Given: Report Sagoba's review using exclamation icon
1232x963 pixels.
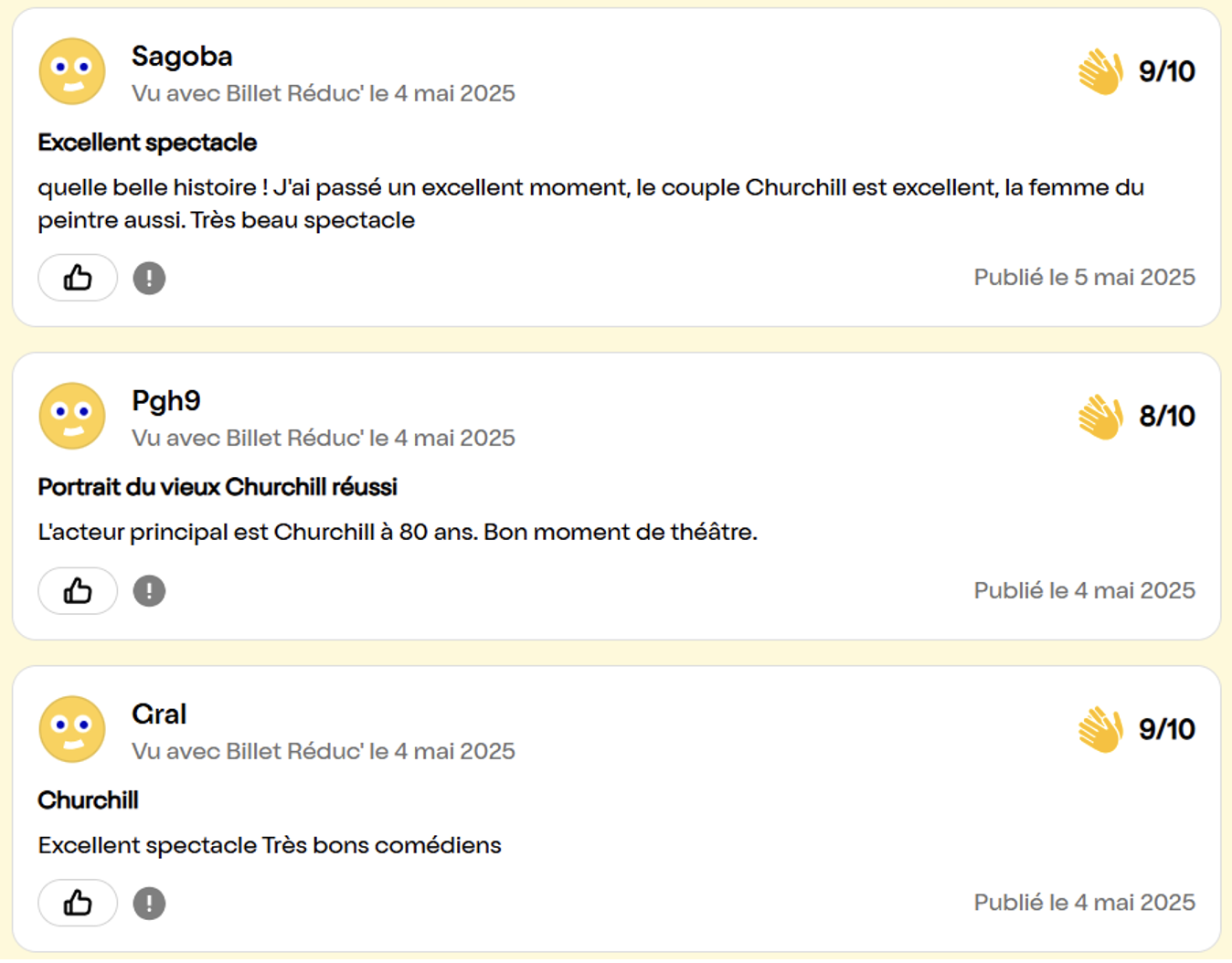Looking at the screenshot, I should point(149,278).
